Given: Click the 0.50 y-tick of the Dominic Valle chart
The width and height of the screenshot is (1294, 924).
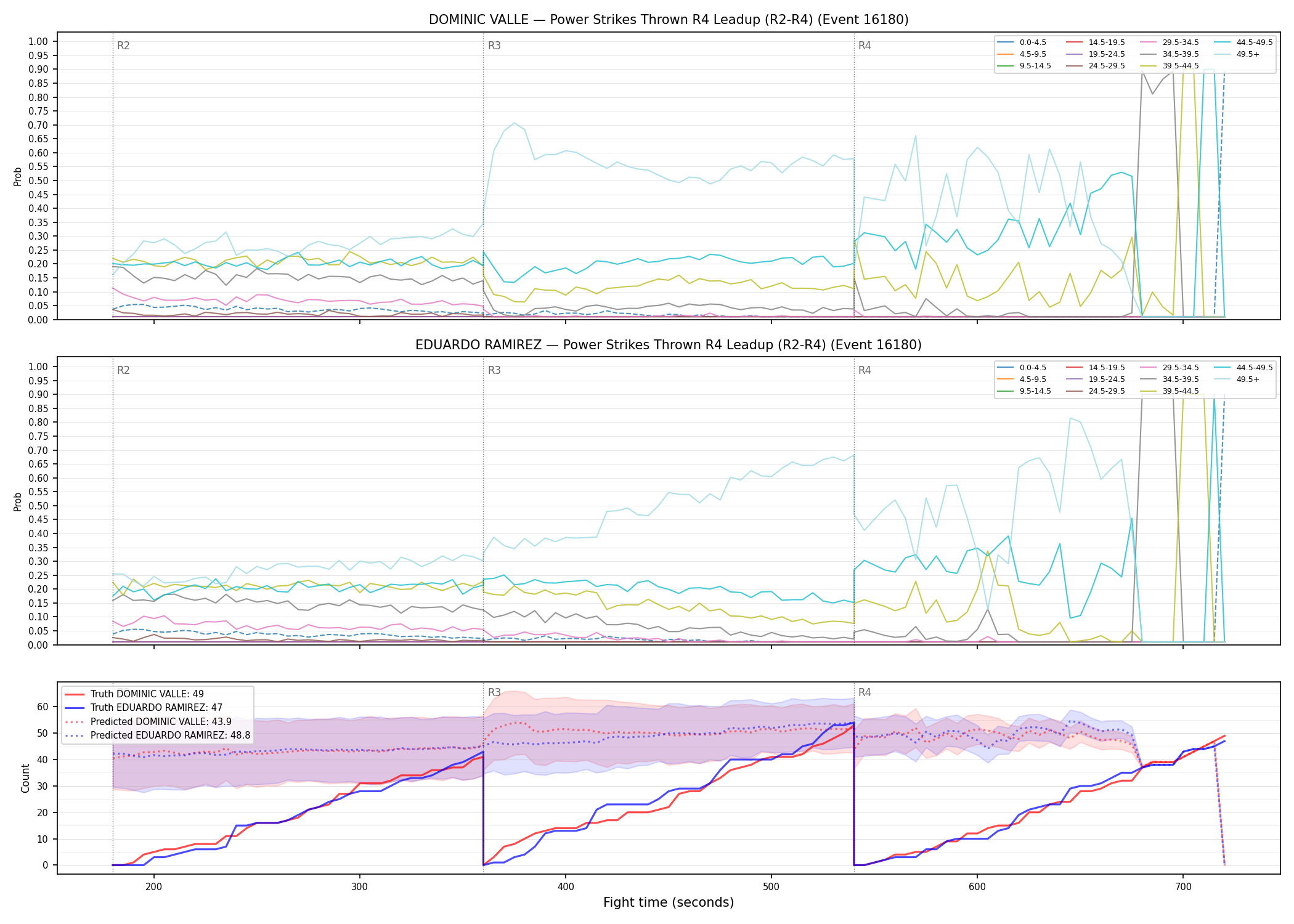Looking at the screenshot, I should (38, 181).
